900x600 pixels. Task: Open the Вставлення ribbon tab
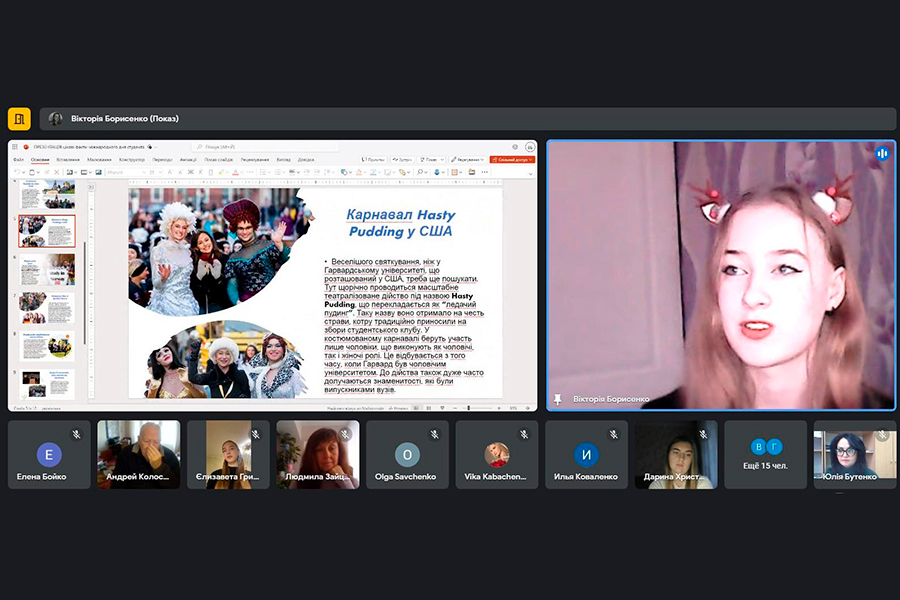tap(69, 159)
